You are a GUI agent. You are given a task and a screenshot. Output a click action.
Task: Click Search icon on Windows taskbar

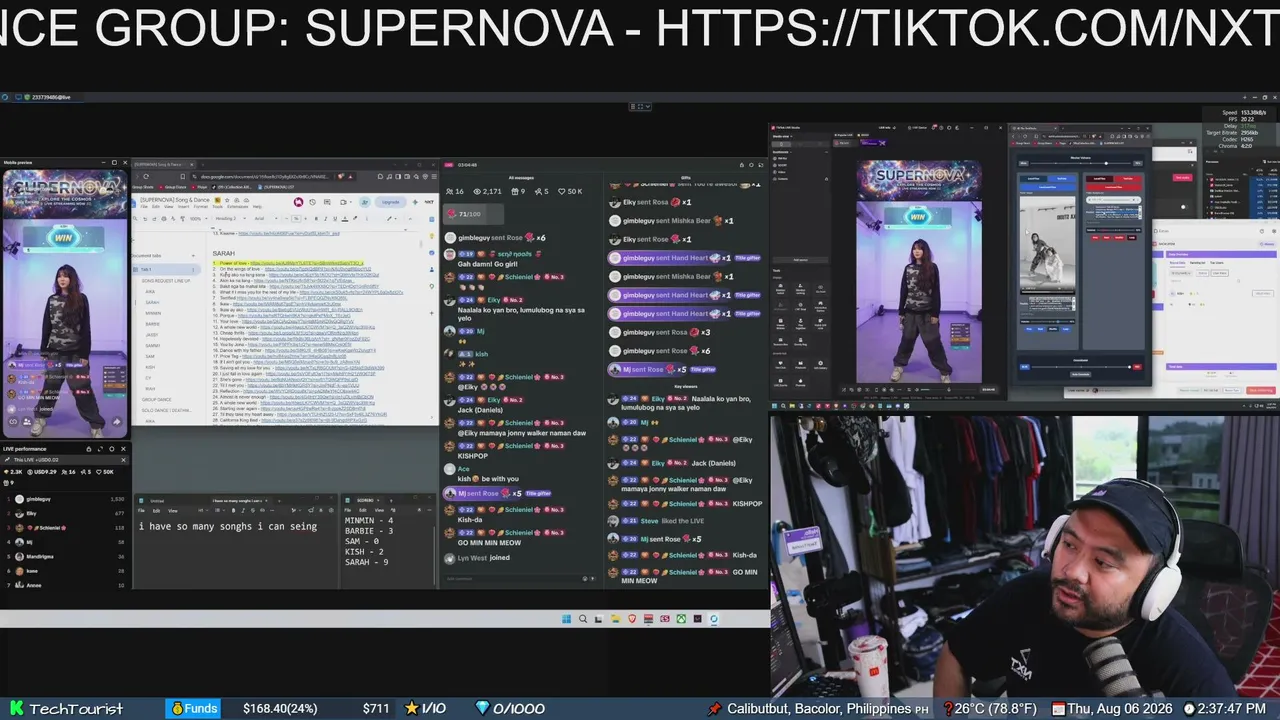(x=583, y=619)
